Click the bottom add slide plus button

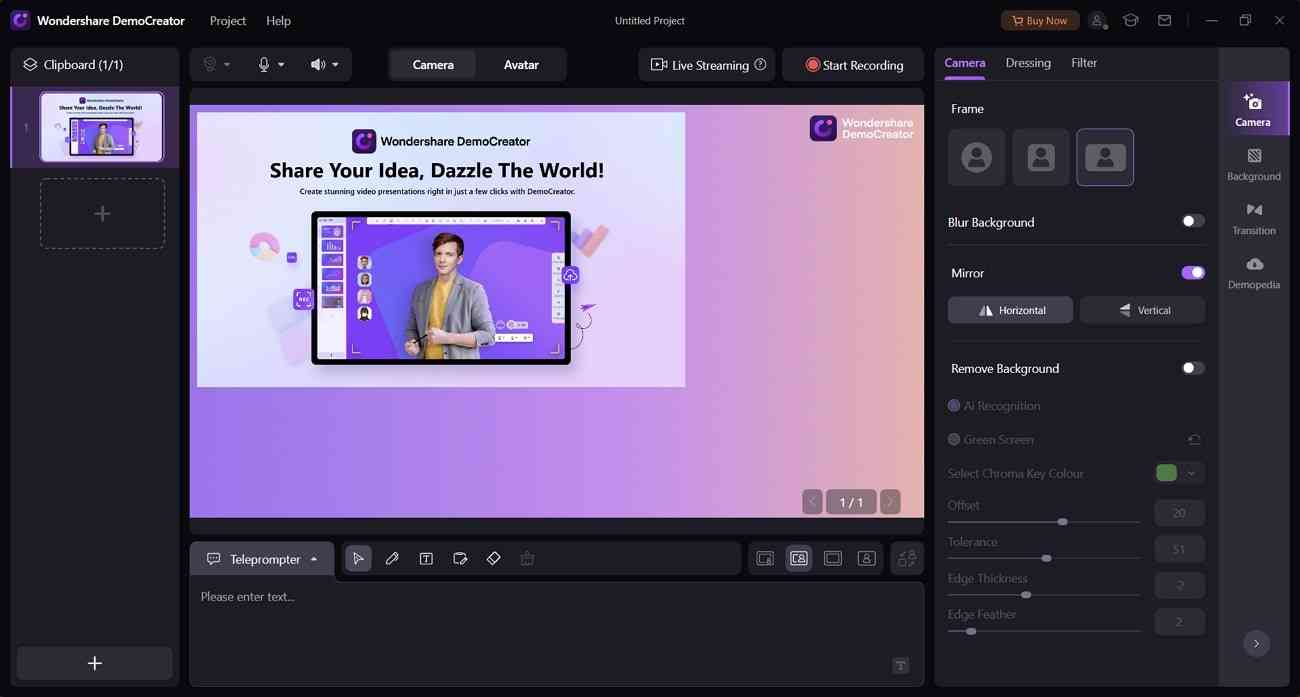[x=95, y=663]
